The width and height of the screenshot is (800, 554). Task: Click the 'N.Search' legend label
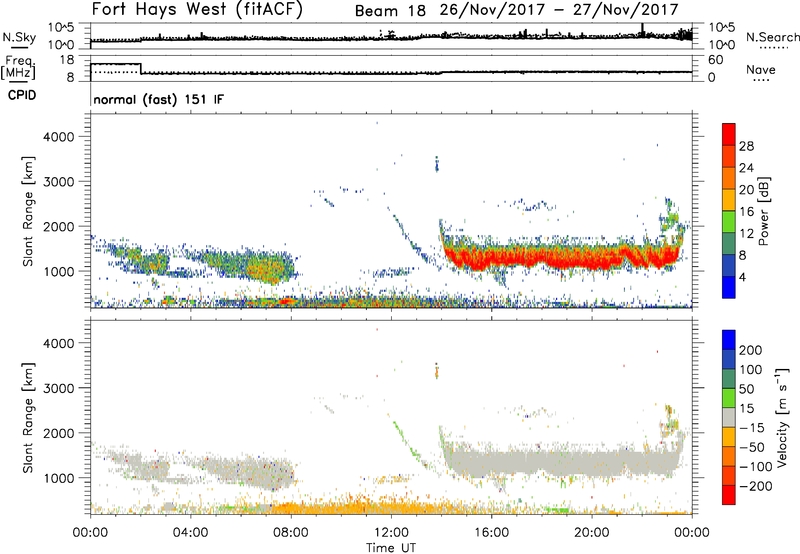772,37
